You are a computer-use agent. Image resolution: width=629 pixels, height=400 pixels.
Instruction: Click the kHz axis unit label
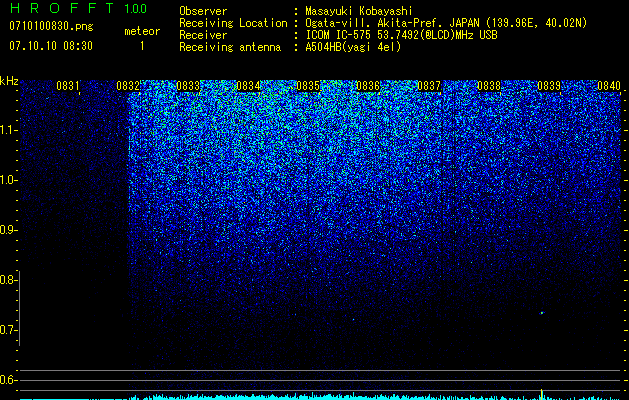(9, 81)
